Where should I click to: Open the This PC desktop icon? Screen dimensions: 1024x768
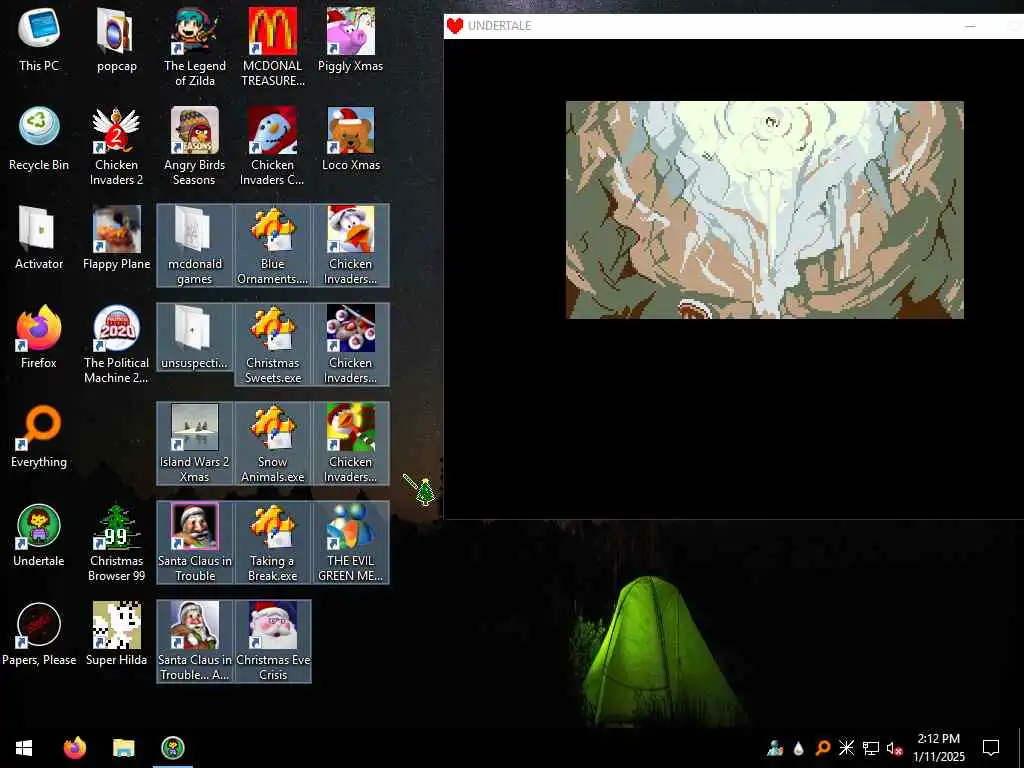pyautogui.click(x=39, y=39)
